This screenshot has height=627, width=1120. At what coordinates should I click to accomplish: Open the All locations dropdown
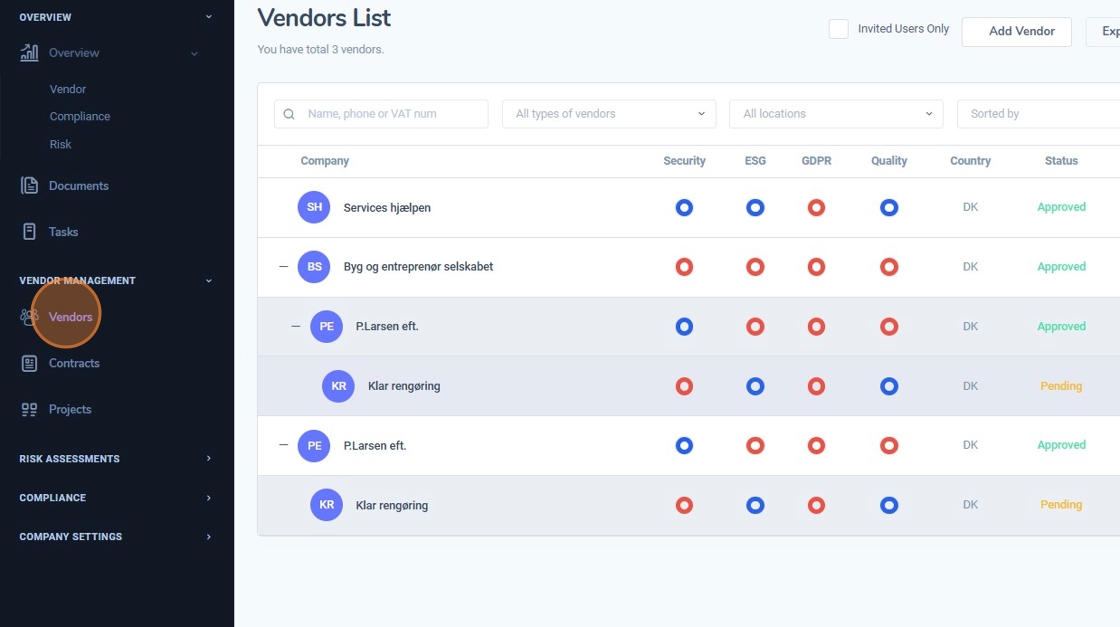coord(836,113)
